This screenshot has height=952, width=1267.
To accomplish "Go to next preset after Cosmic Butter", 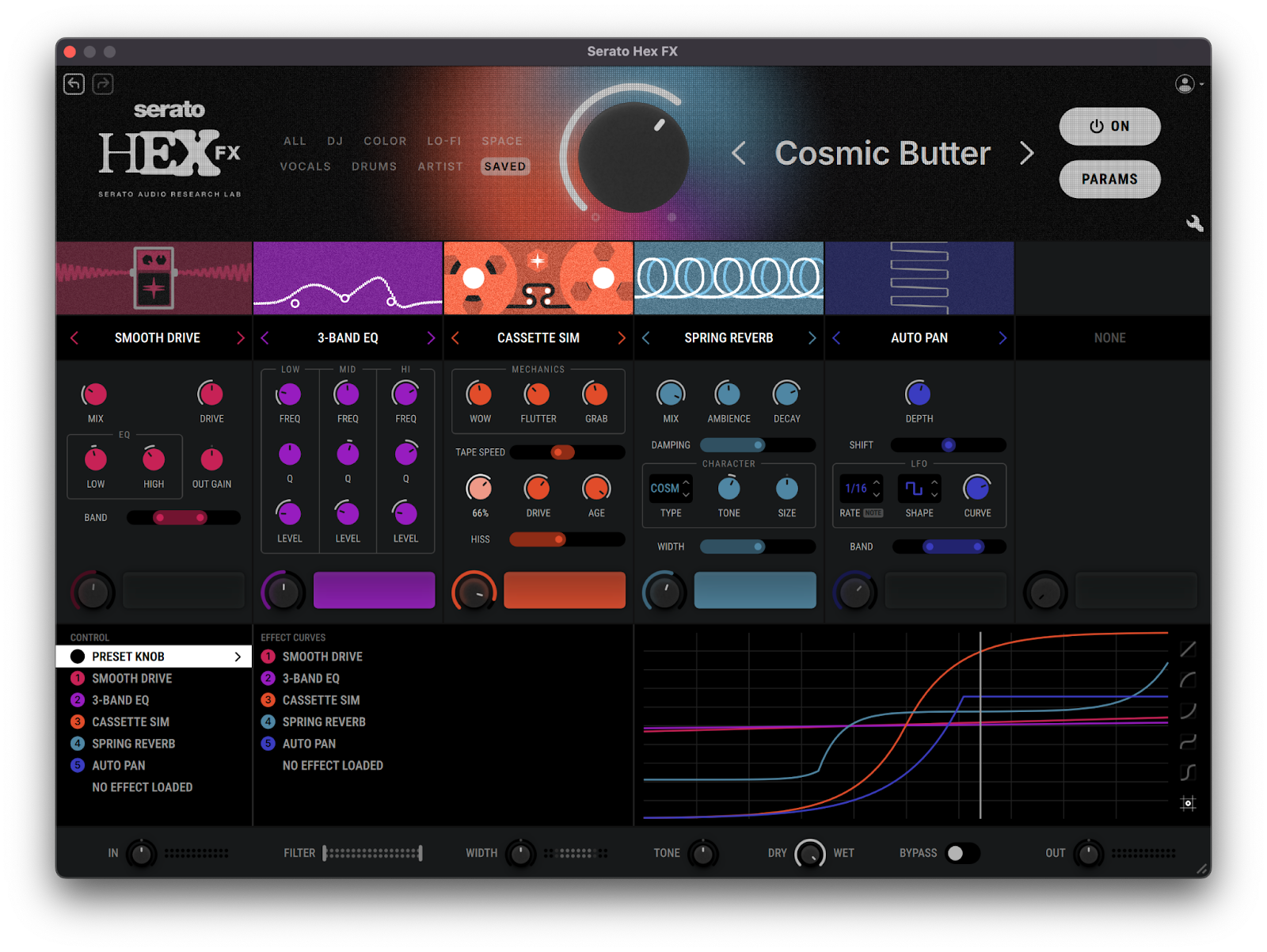I will (1027, 153).
